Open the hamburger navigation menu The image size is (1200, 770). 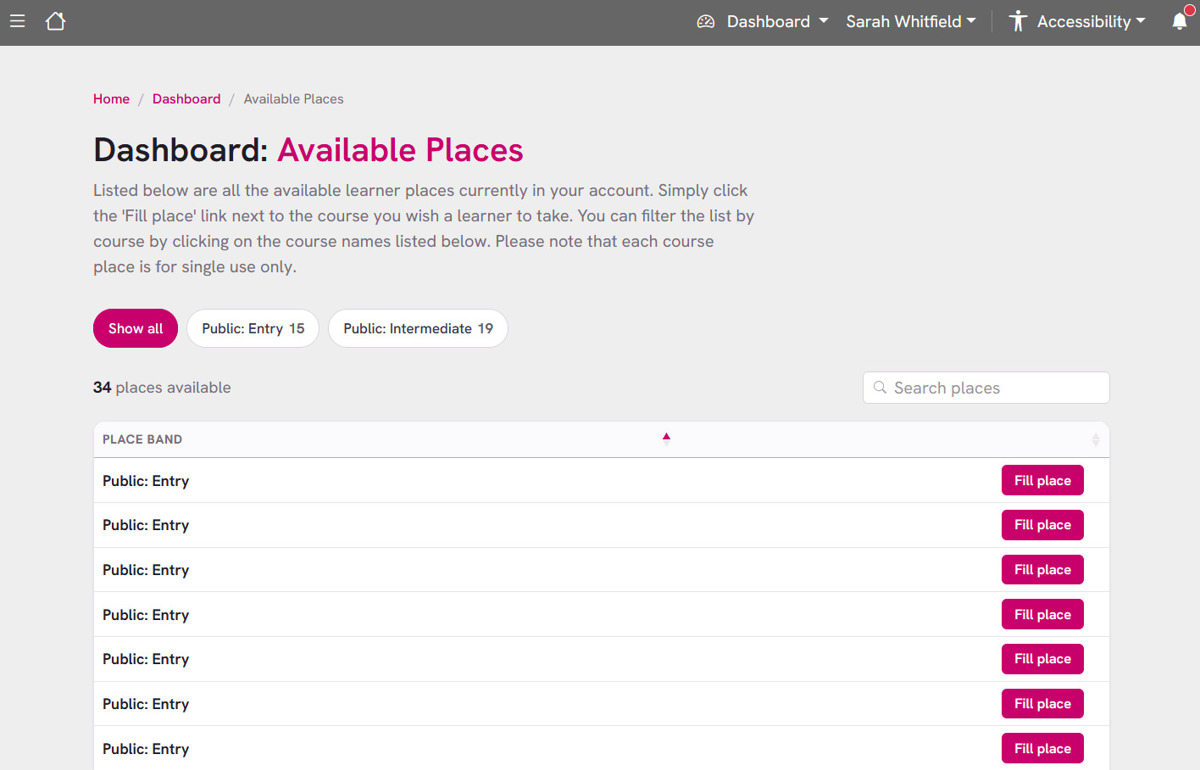tap(16, 21)
